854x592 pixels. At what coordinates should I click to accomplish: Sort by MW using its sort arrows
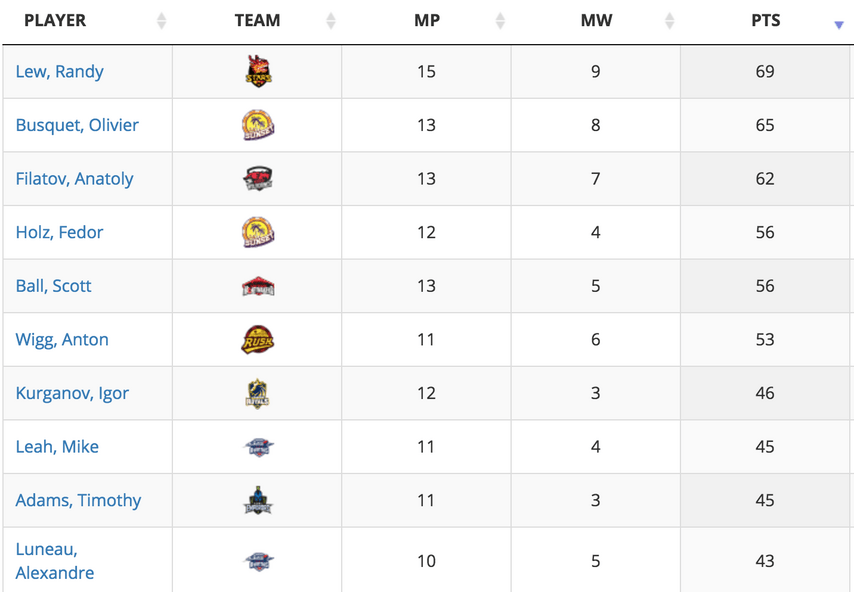click(669, 21)
